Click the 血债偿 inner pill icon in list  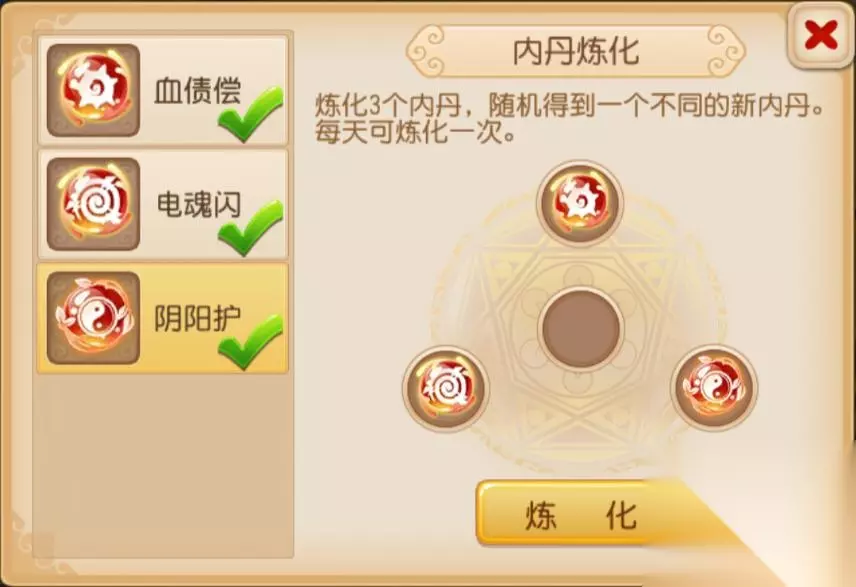coord(93,90)
